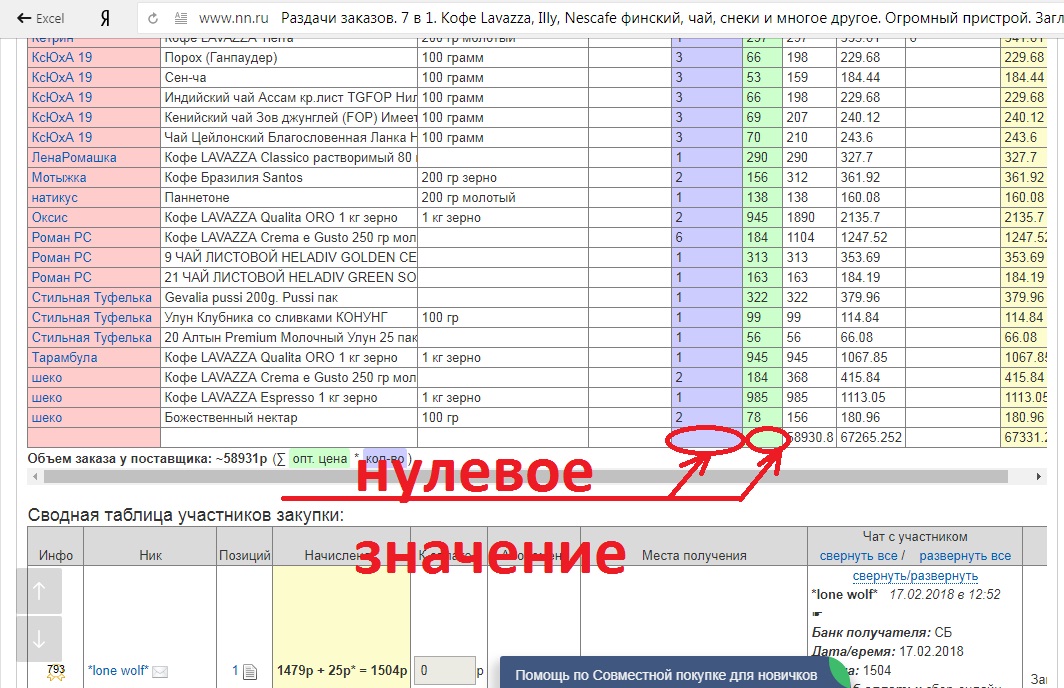1064x688 pixels.
Task: Click the green "опт. цена" legend label
Action: point(319,459)
